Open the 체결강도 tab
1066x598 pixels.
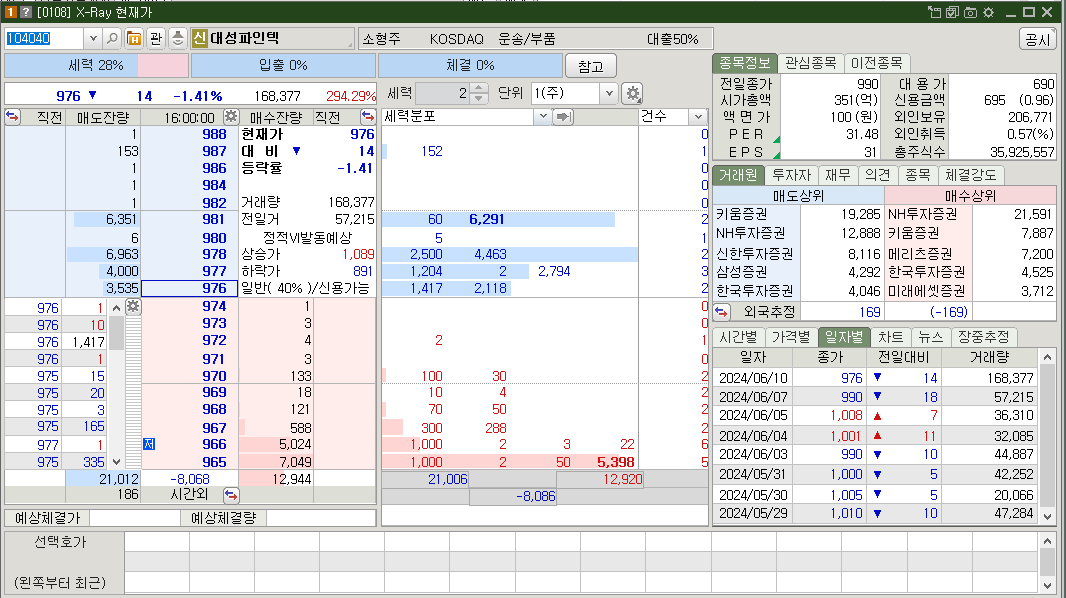pos(970,175)
